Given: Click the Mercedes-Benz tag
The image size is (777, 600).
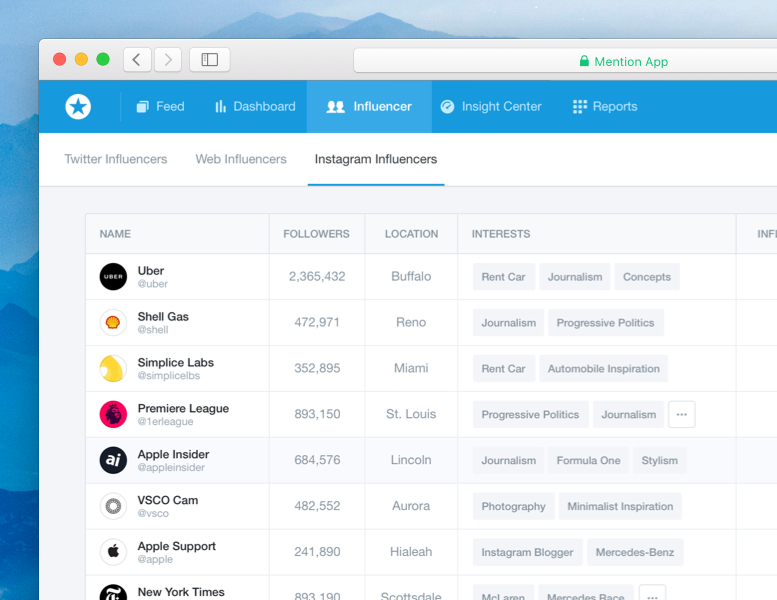Looking at the screenshot, I should pyautogui.click(x=635, y=552).
